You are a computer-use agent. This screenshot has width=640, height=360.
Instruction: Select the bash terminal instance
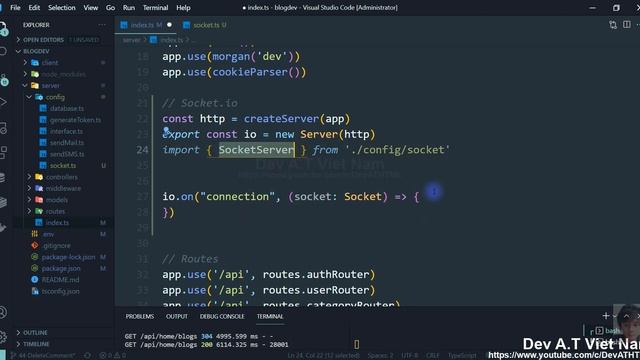(608, 331)
